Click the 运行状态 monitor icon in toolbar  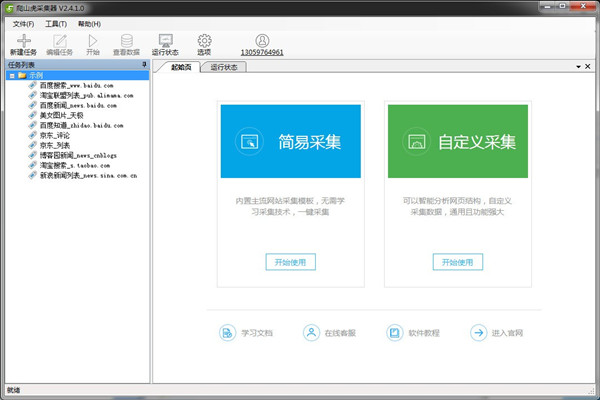(165, 41)
